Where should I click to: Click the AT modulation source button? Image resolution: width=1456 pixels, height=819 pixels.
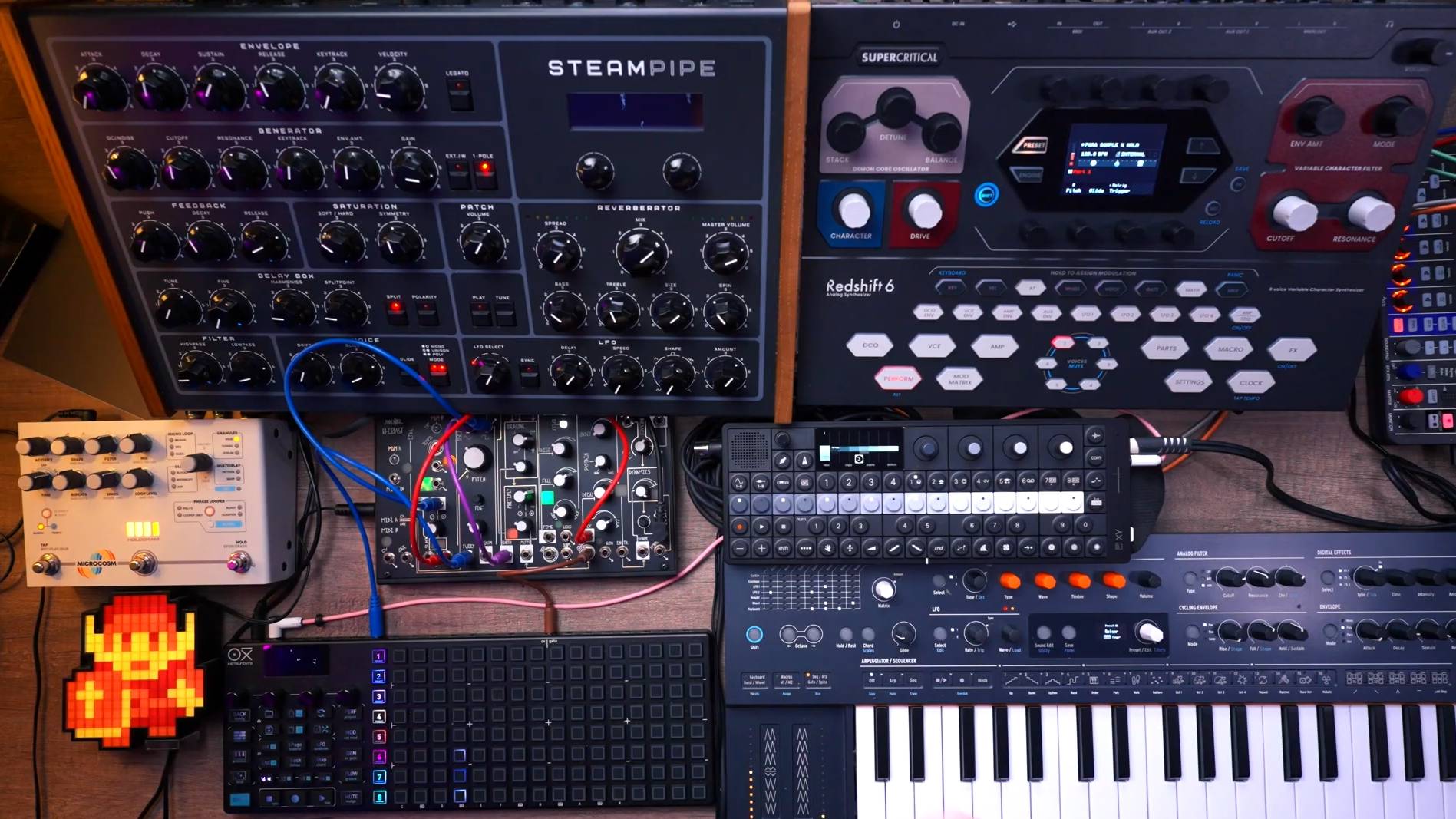[1031, 288]
